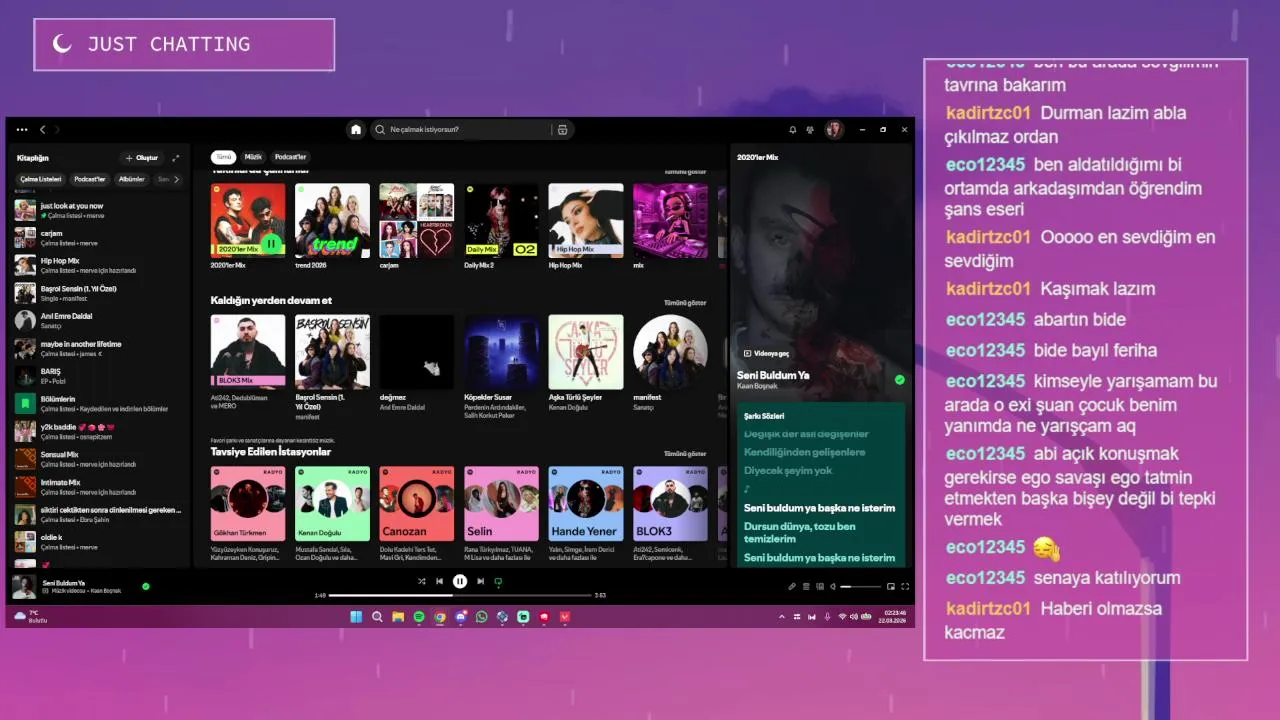1280x720 pixels.
Task: Filter library by Çalma Listeleri
Action: coord(41,179)
